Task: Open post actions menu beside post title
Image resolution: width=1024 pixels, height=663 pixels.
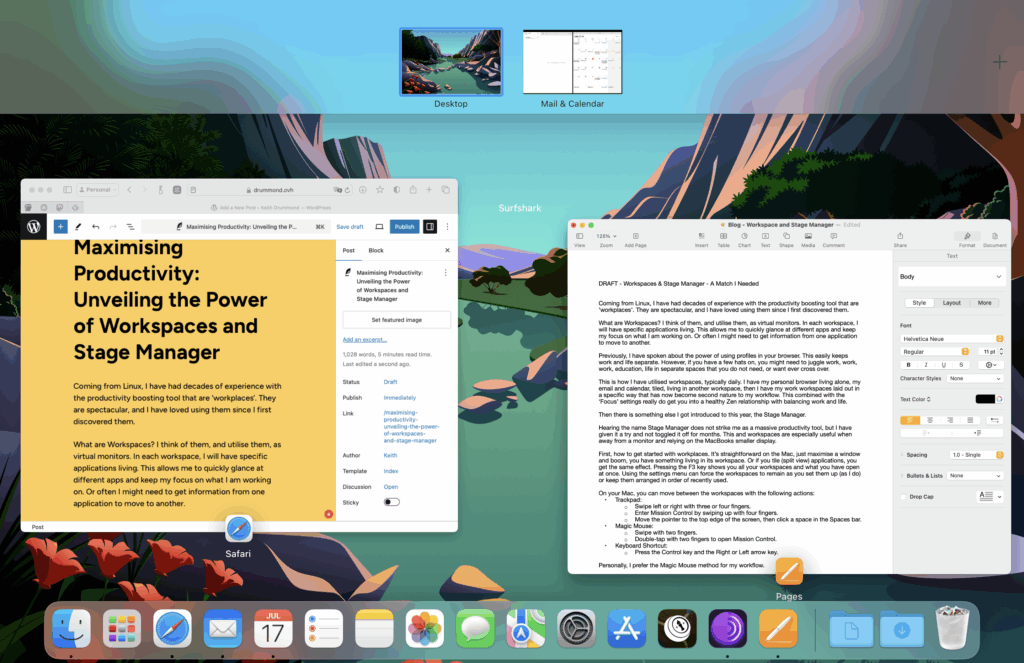Action: coord(446,272)
